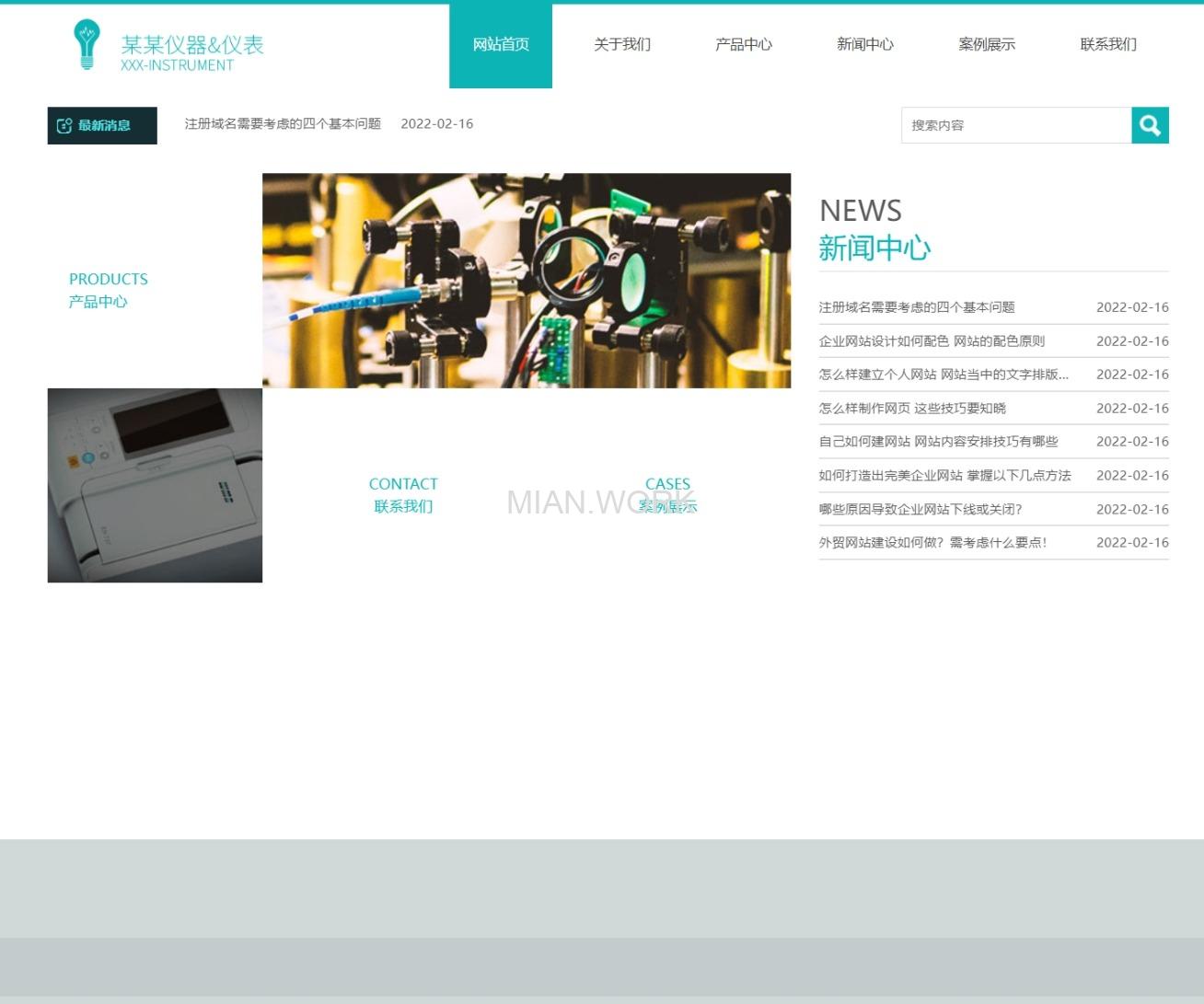
Task: Open news 自己如何建网站 article
Action: tap(938, 442)
